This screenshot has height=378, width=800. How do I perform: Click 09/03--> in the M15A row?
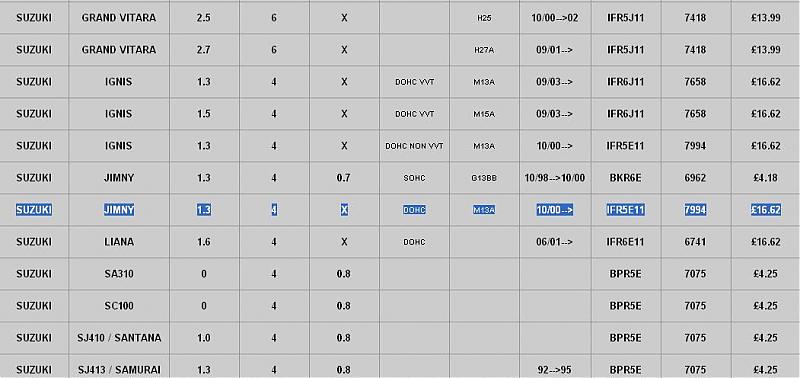tap(555, 114)
